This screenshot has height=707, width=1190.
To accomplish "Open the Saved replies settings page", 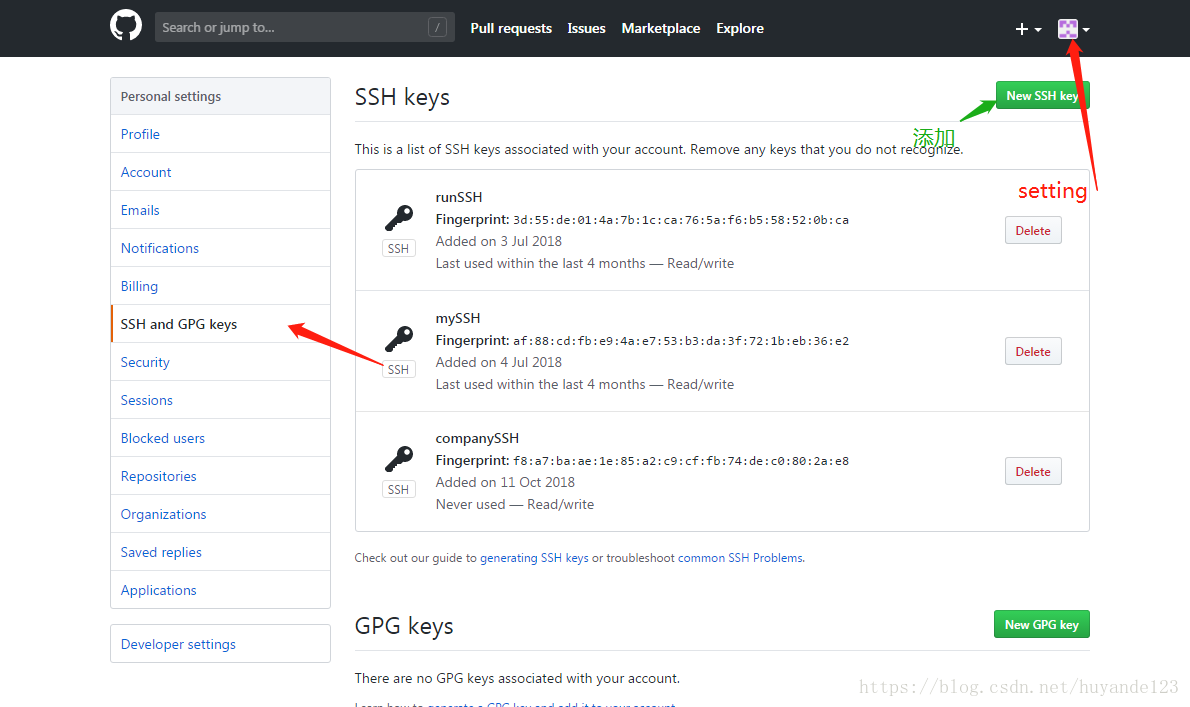I will [x=220, y=551].
